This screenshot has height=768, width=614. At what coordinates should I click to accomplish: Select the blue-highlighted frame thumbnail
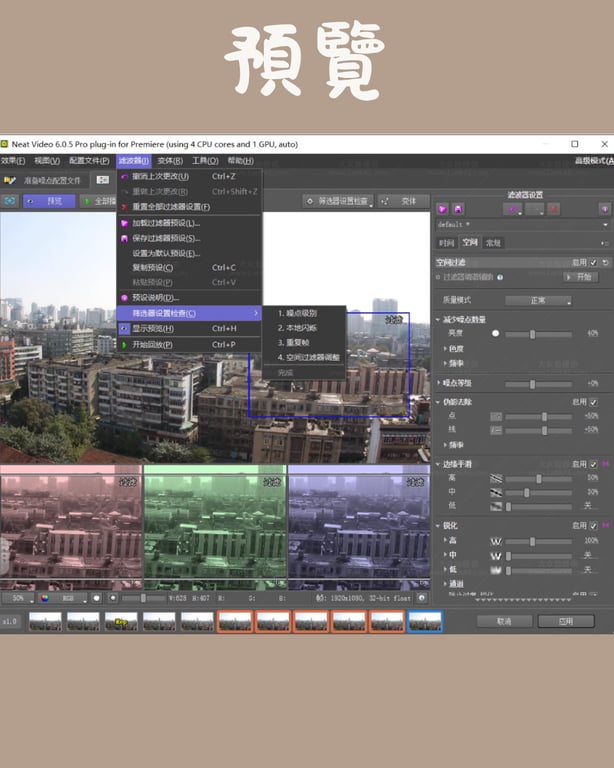425,621
